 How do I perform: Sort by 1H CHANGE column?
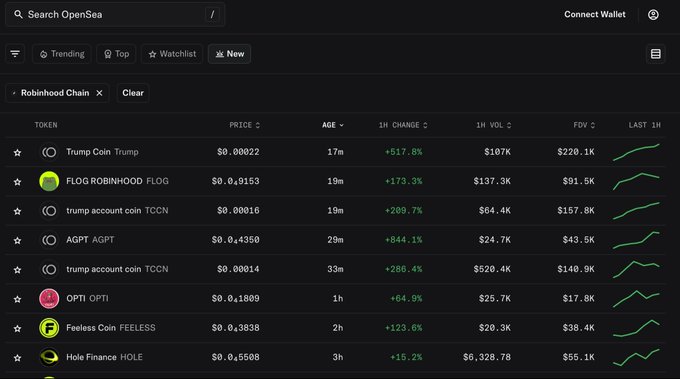coord(403,125)
